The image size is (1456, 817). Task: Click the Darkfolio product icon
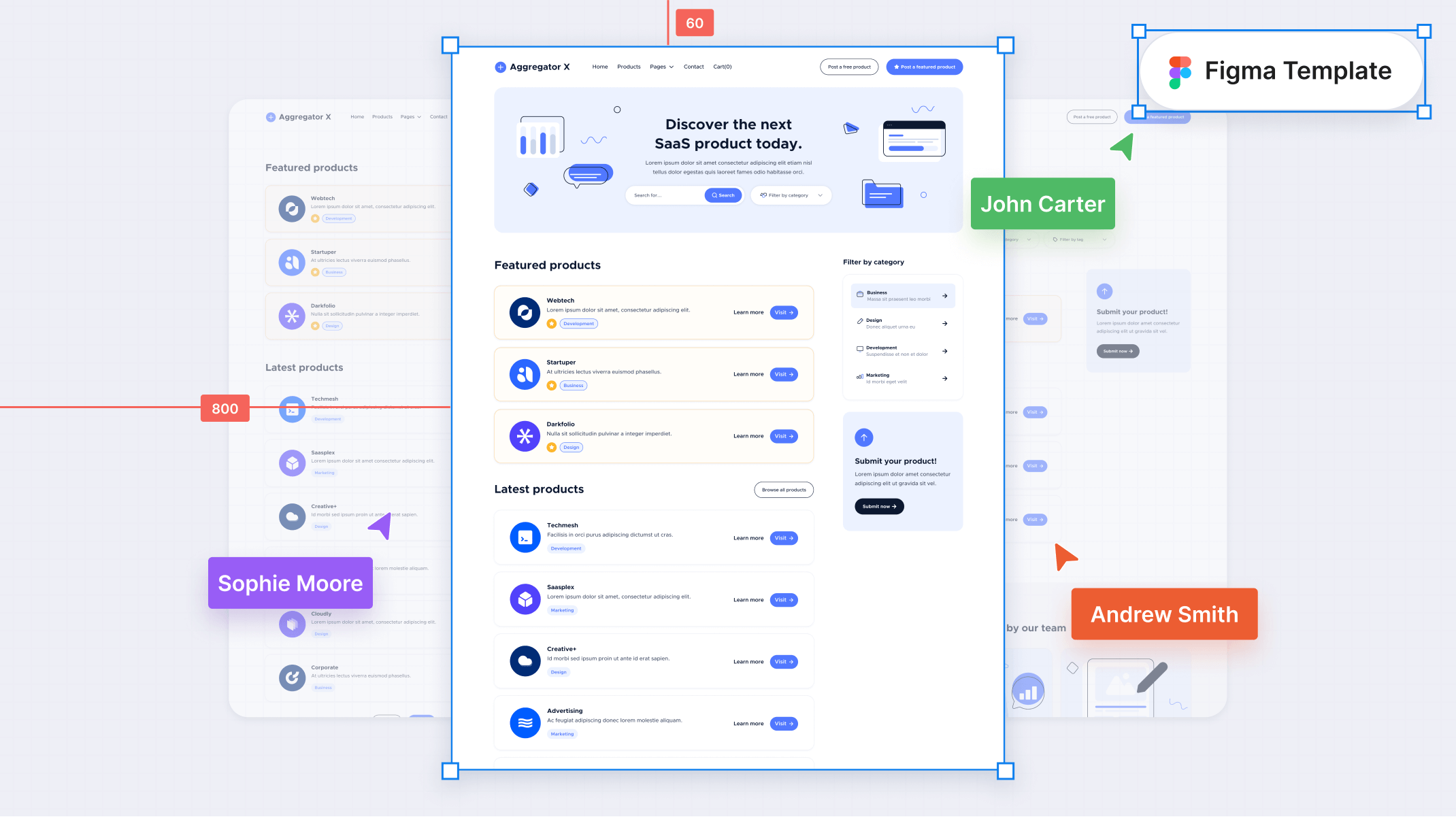[523, 436]
